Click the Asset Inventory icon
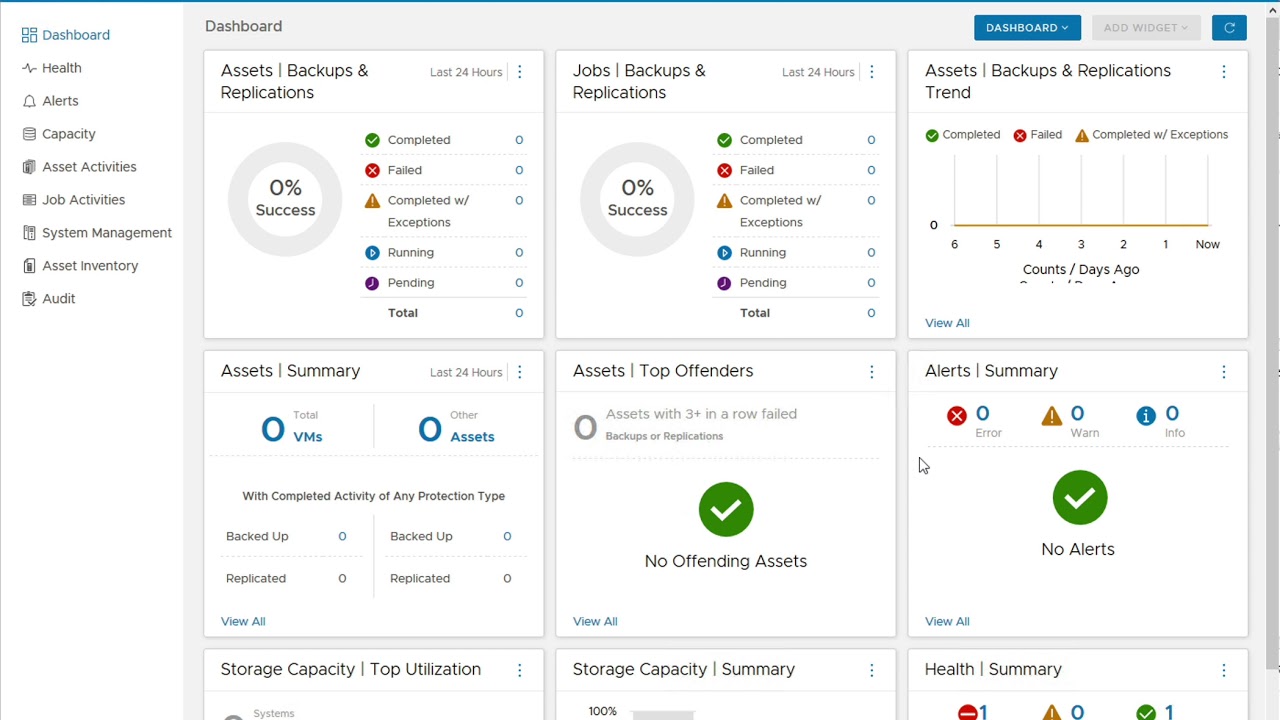This screenshot has width=1280, height=720. pos(29,266)
